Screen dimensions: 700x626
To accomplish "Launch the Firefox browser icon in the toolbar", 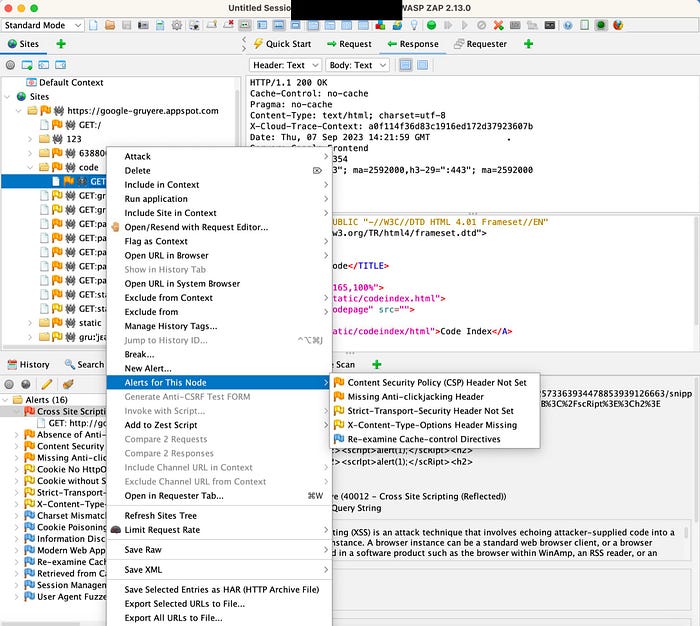I will [x=618, y=25].
